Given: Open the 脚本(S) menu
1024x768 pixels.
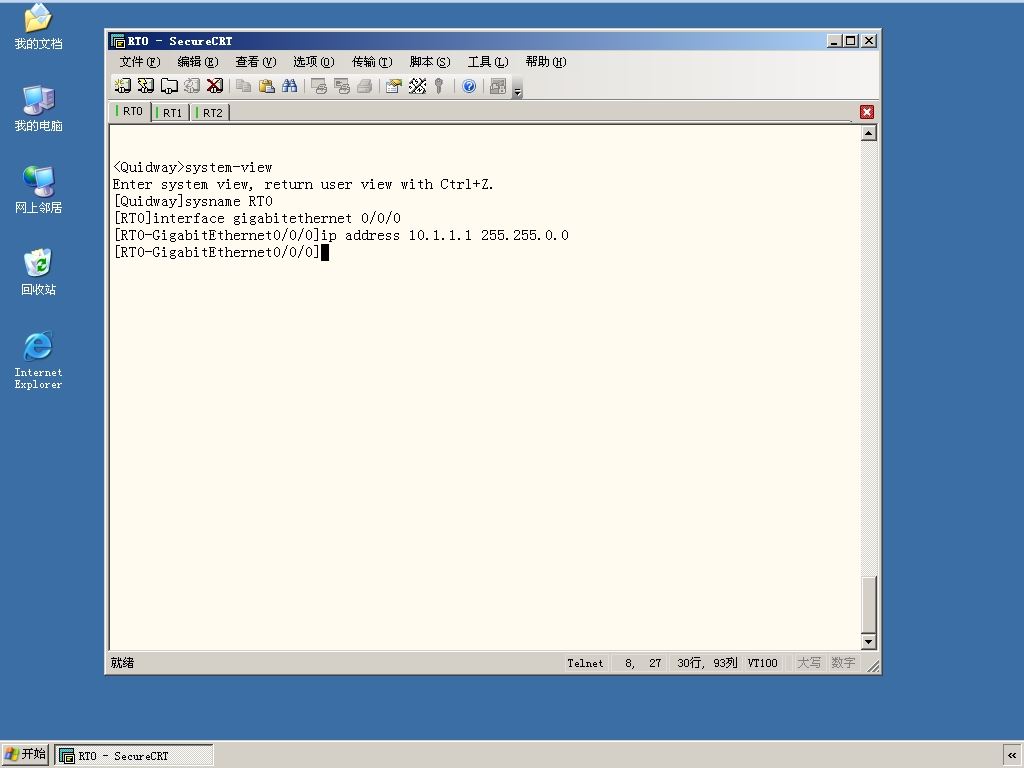Looking at the screenshot, I should pyautogui.click(x=430, y=61).
